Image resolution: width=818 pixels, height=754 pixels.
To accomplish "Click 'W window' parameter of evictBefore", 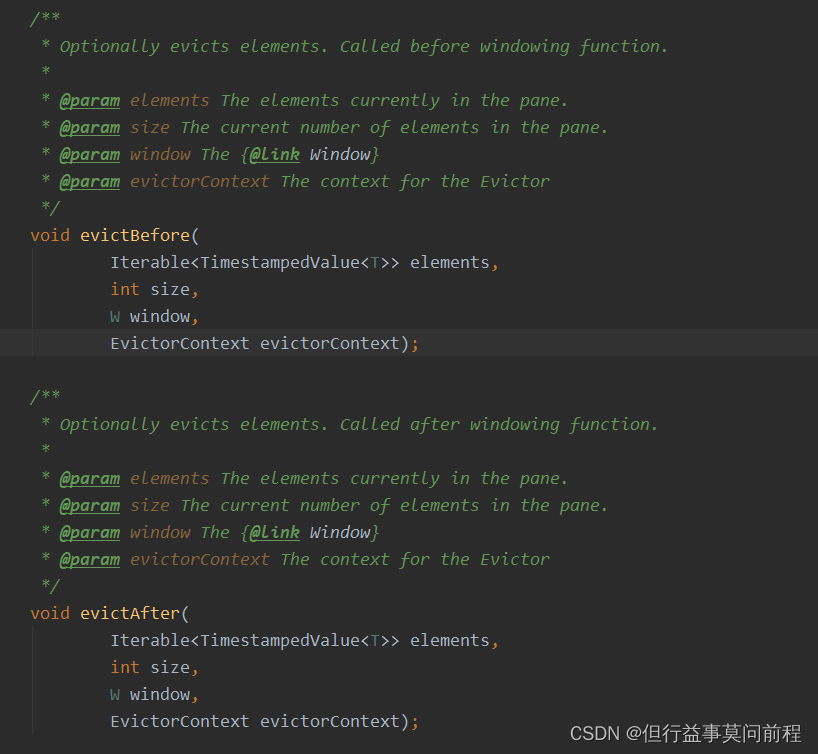I will (154, 317).
